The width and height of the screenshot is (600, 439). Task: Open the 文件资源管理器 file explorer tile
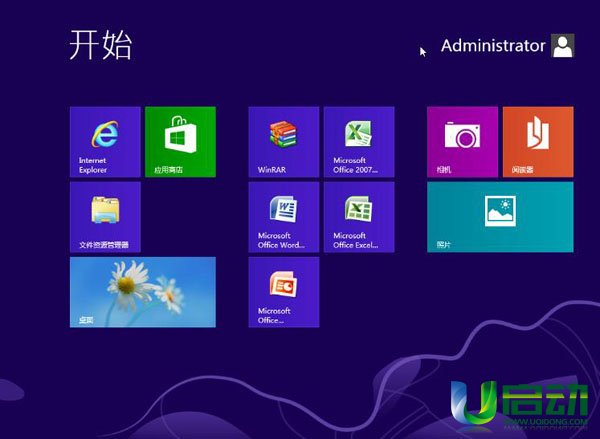[x=105, y=217]
